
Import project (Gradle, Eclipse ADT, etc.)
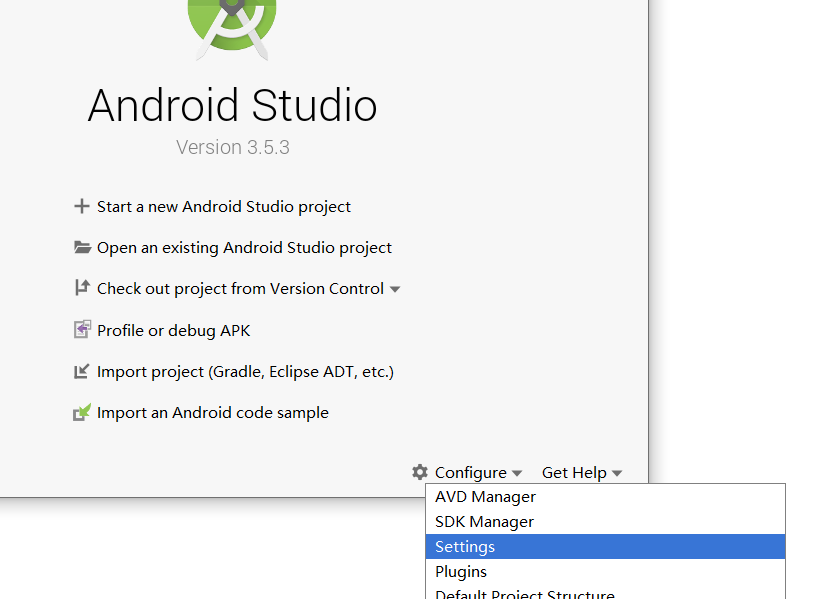[x=245, y=371]
